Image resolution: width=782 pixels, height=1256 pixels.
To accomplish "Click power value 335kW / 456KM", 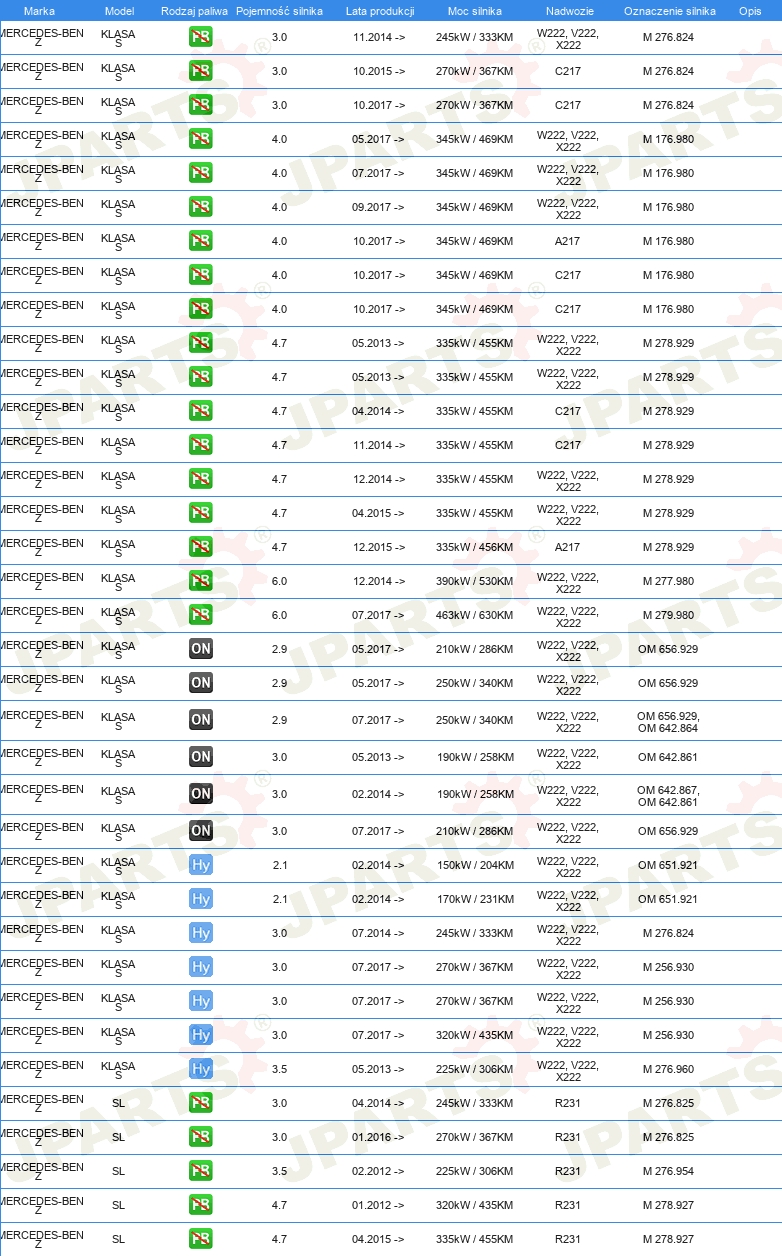I will pos(475,548).
